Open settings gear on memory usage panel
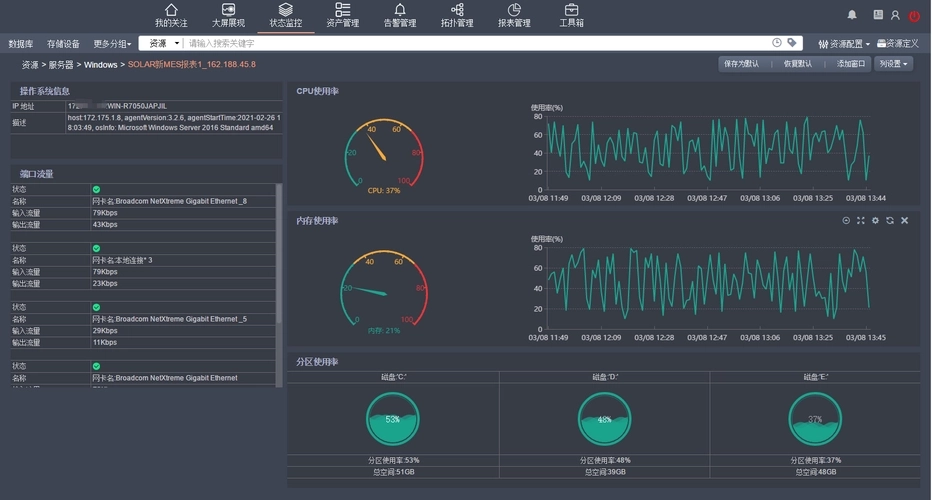Image resolution: width=932 pixels, height=500 pixels. (x=875, y=220)
